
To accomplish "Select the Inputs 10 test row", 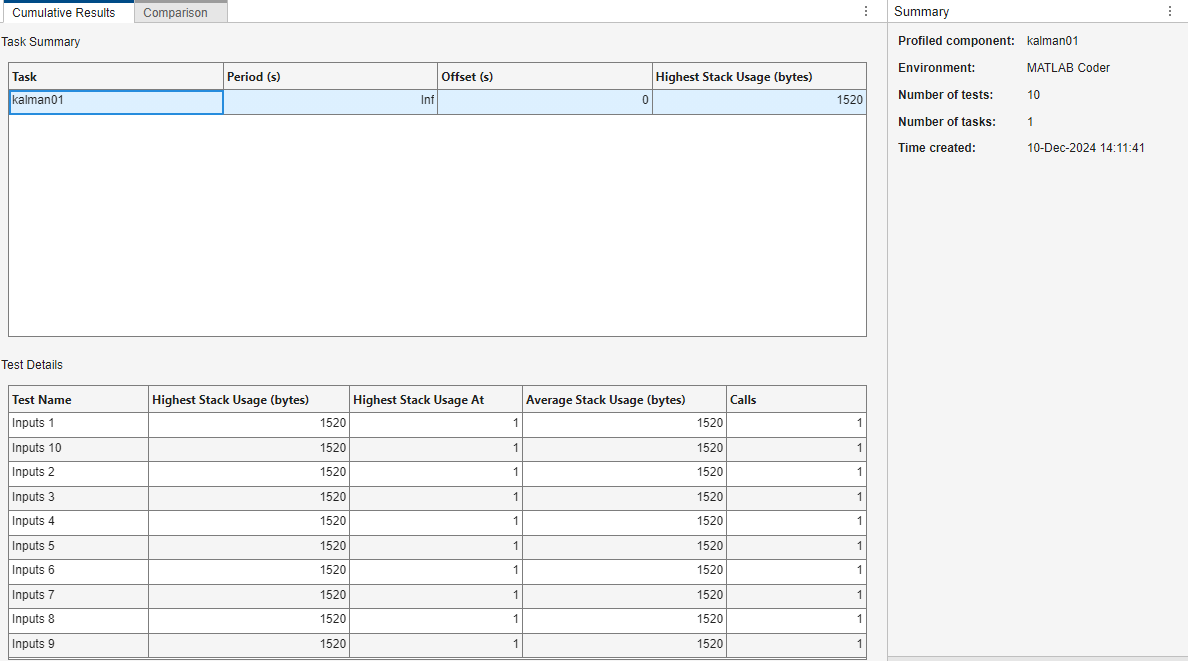I will pos(78,448).
